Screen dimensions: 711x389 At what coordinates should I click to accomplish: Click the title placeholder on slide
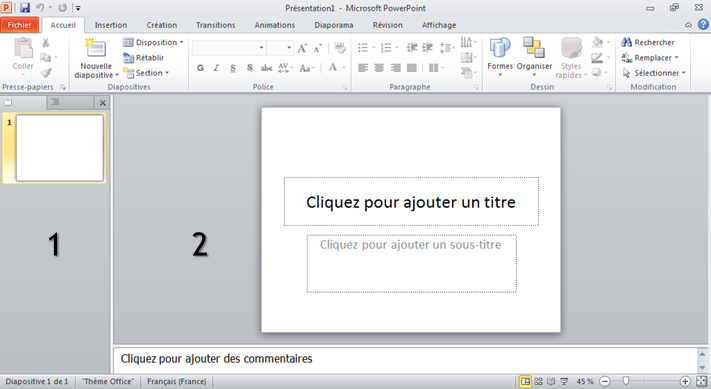click(x=411, y=202)
